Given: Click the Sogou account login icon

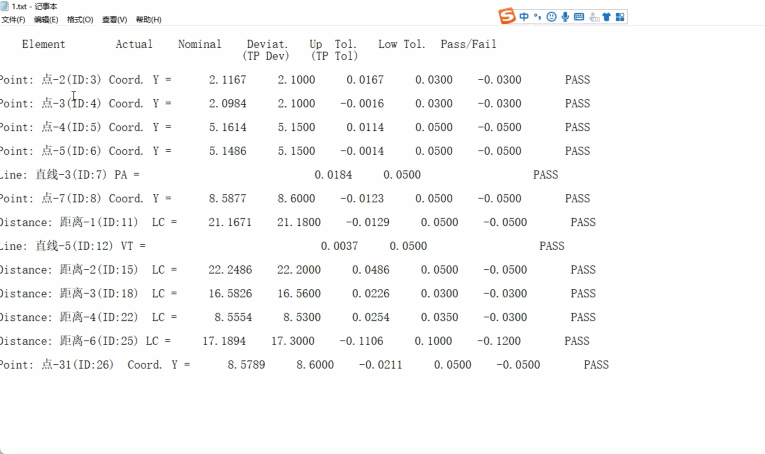Looking at the screenshot, I should (x=593, y=16).
